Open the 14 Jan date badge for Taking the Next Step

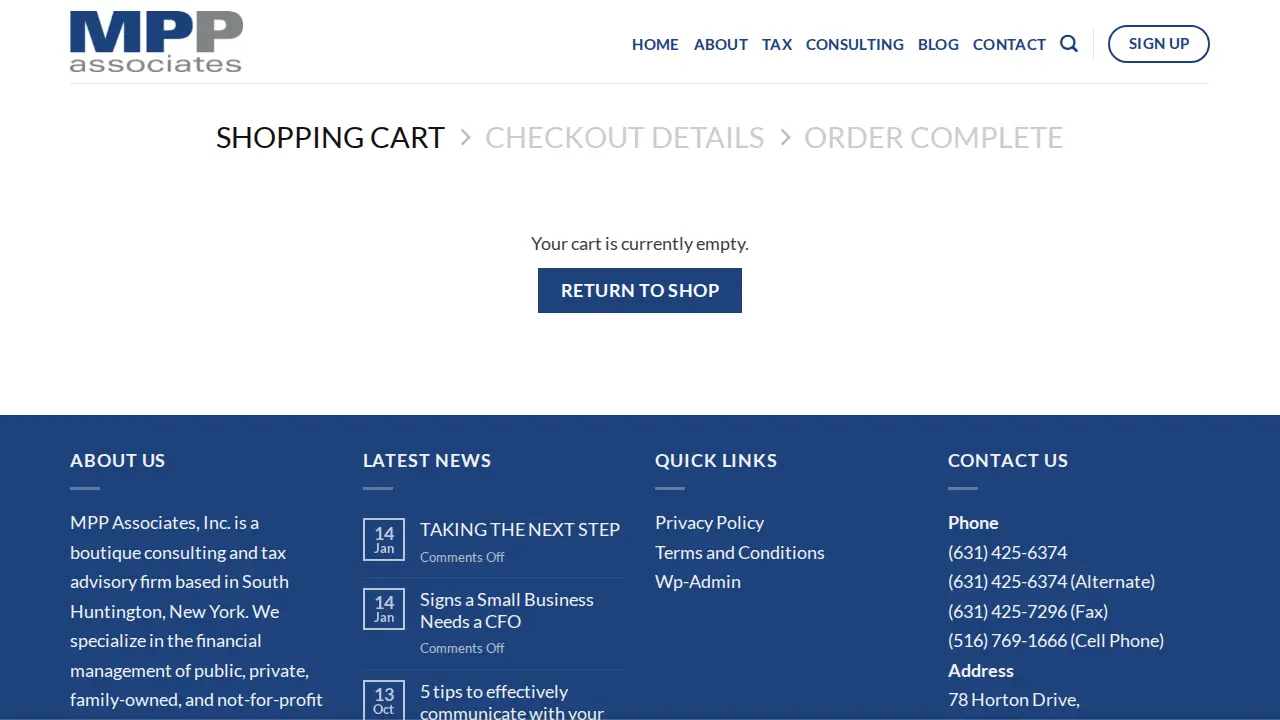(x=384, y=540)
